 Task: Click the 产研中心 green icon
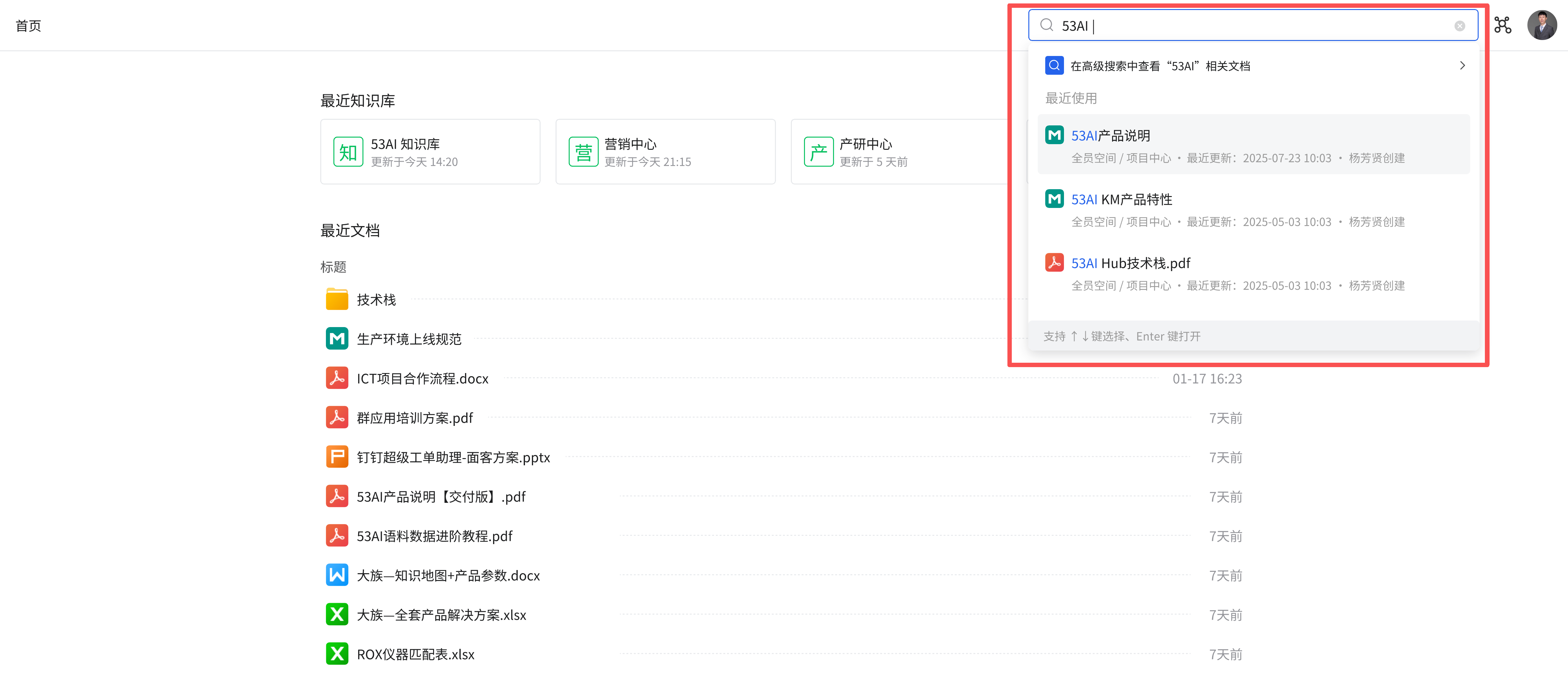[x=818, y=152]
